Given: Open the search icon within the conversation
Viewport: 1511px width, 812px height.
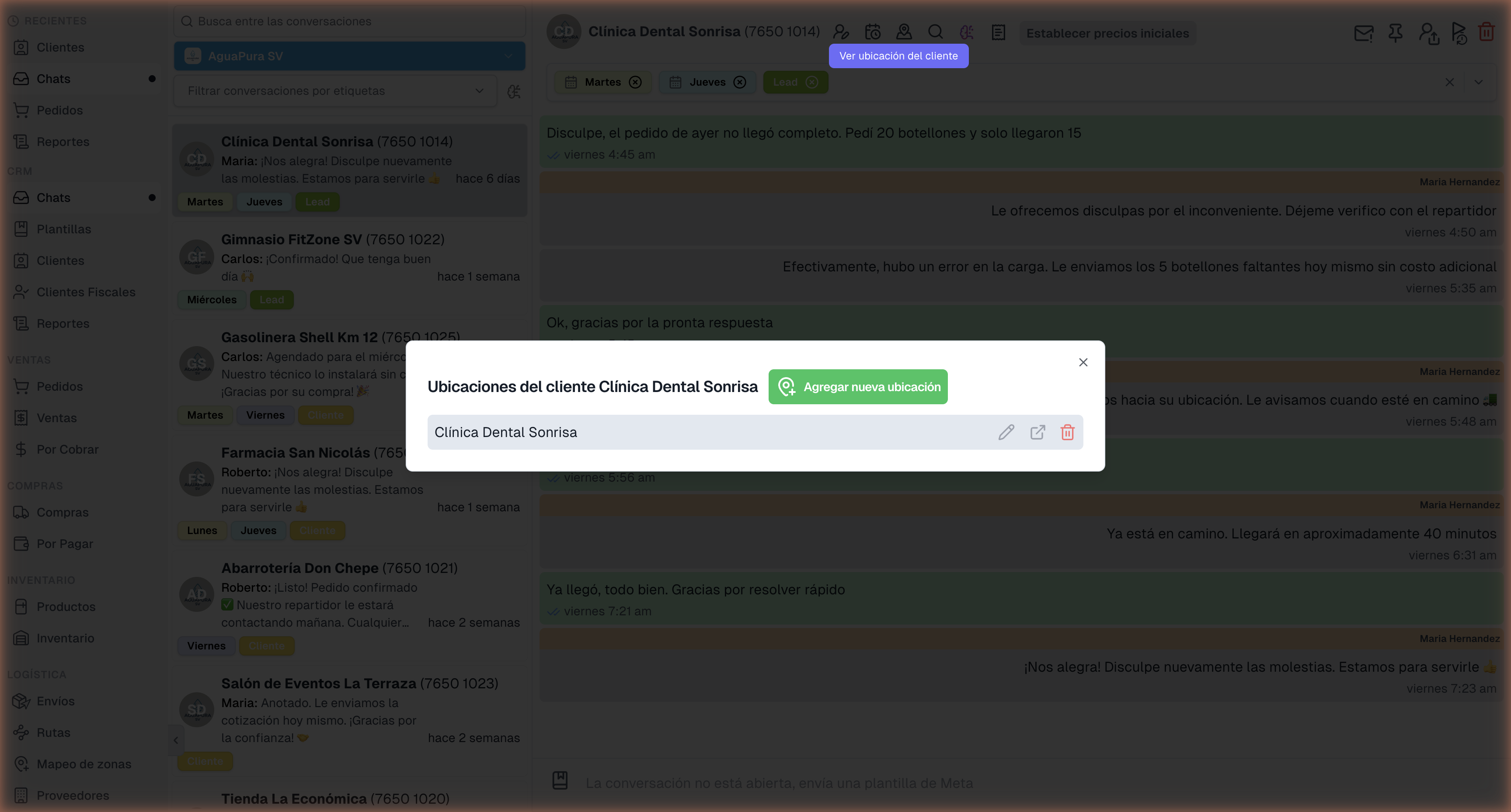Looking at the screenshot, I should [x=935, y=31].
